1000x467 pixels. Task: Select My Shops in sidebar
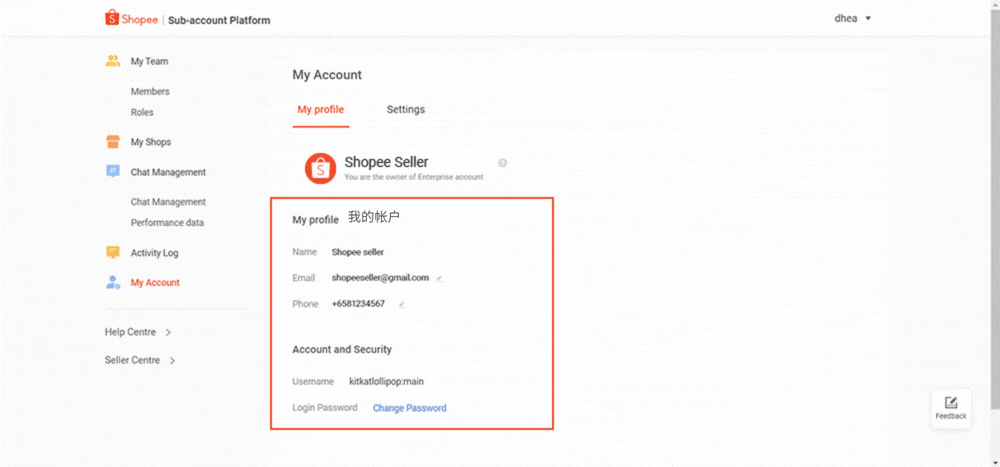[x=151, y=142]
